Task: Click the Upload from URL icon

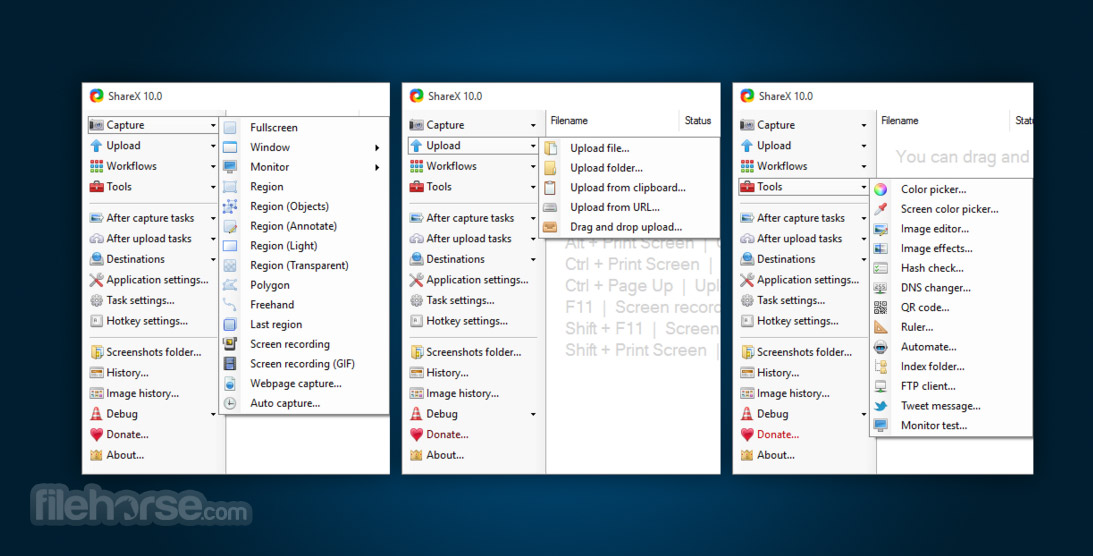Action: pos(551,207)
